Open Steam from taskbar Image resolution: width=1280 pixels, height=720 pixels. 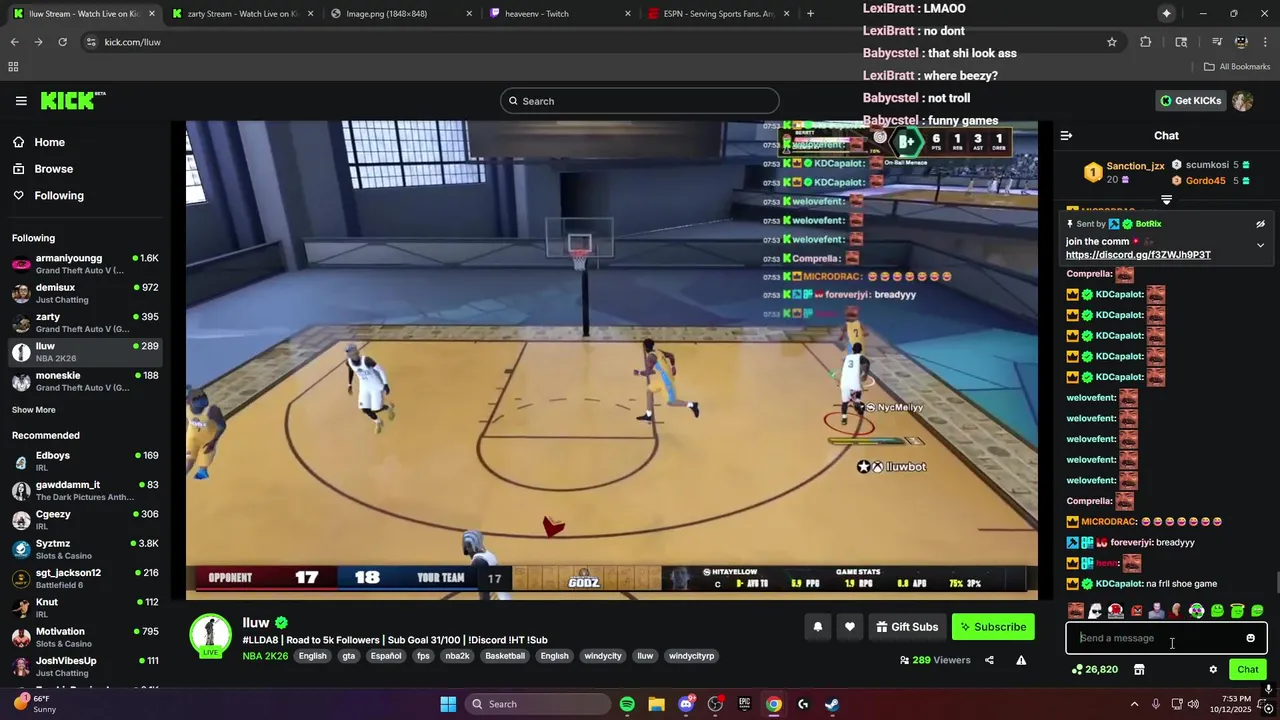click(x=832, y=704)
